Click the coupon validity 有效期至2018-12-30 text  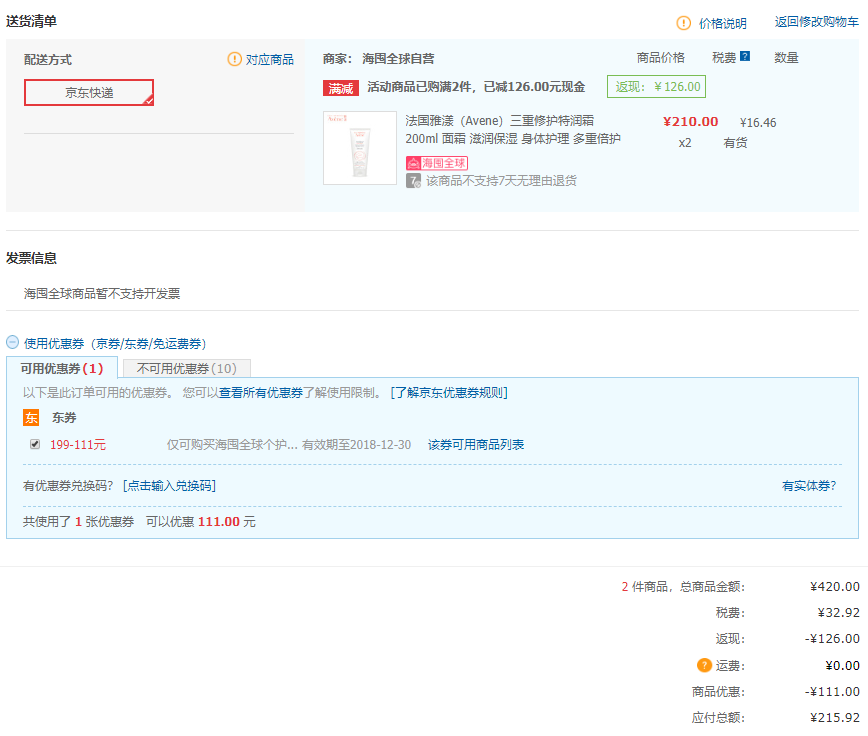click(x=356, y=444)
